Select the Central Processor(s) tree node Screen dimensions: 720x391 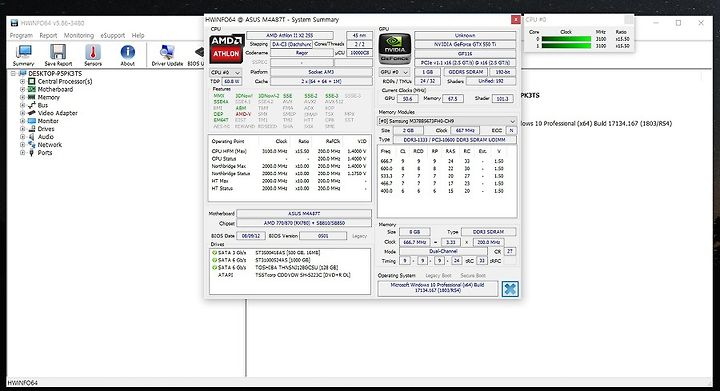[x=65, y=81]
